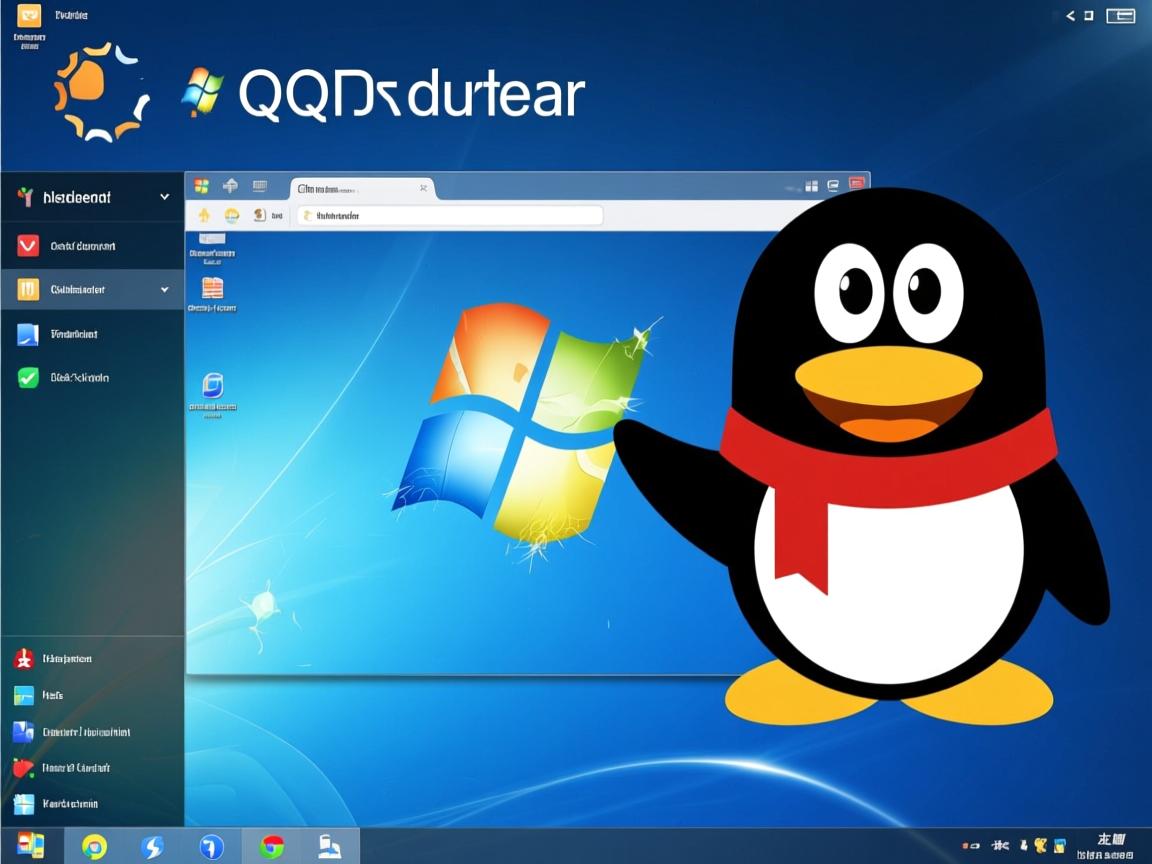Viewport: 1152px width, 864px height.
Task: Click the yellow circular Chrome-style taskbar icon
Action: click(94, 847)
